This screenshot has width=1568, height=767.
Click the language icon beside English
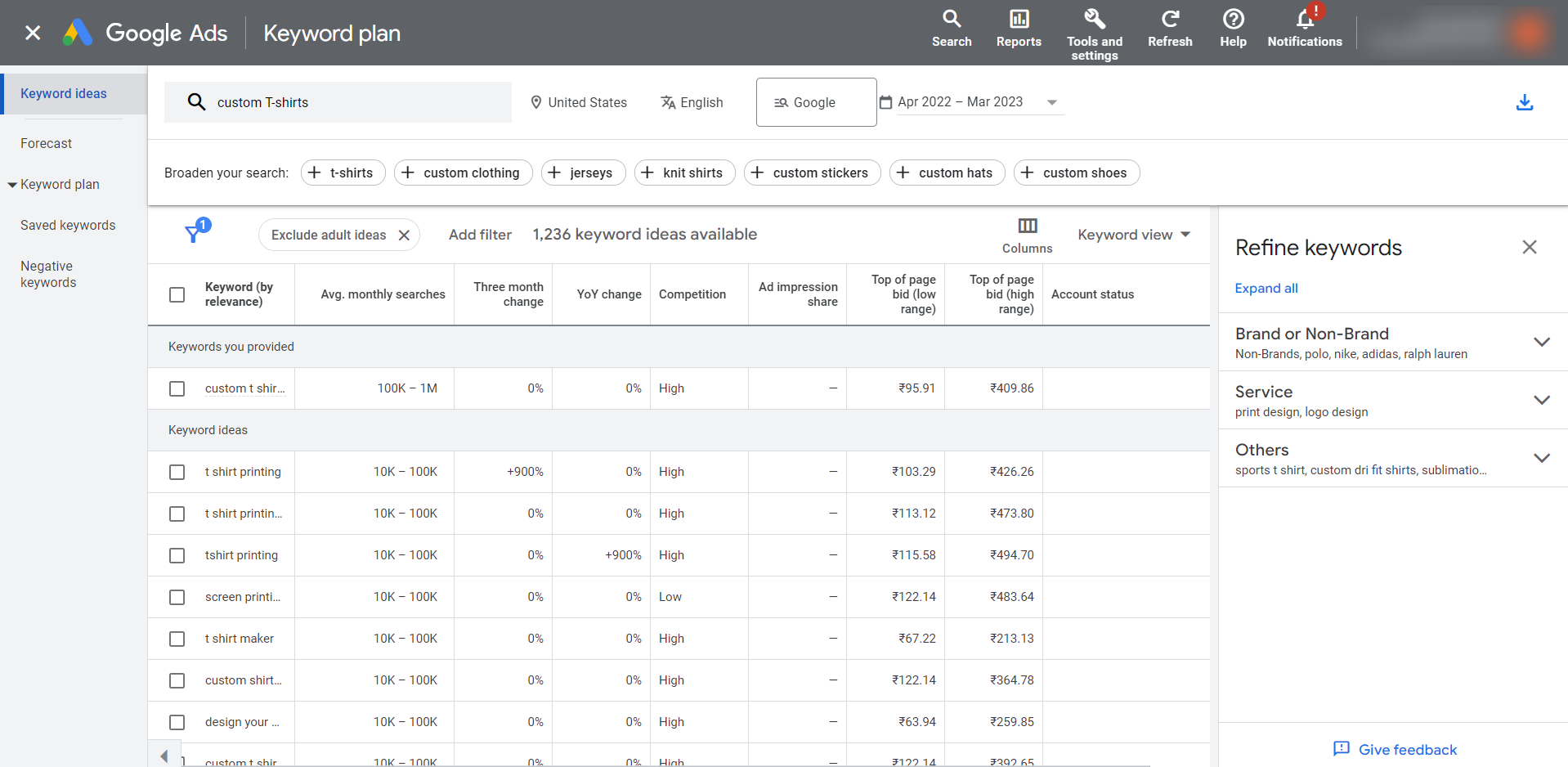[x=668, y=102]
